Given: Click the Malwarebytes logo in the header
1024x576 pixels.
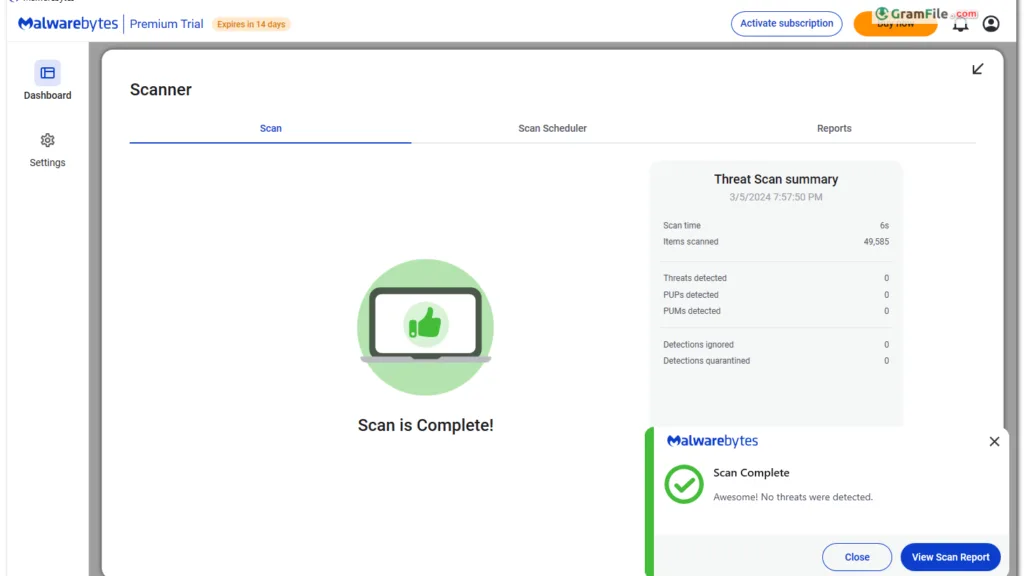Looking at the screenshot, I should click(68, 24).
